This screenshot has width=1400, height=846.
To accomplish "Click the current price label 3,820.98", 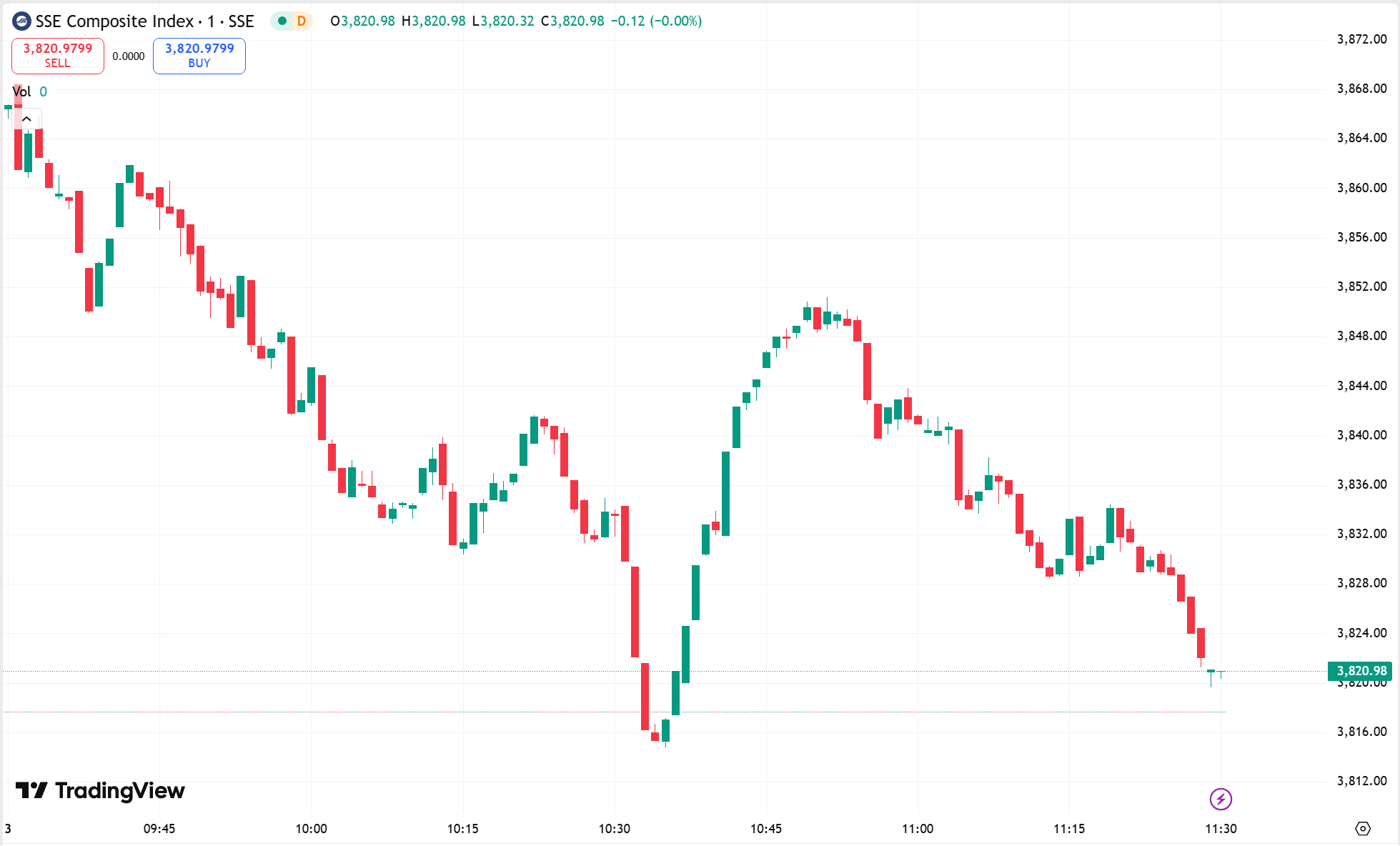I will [x=1361, y=671].
